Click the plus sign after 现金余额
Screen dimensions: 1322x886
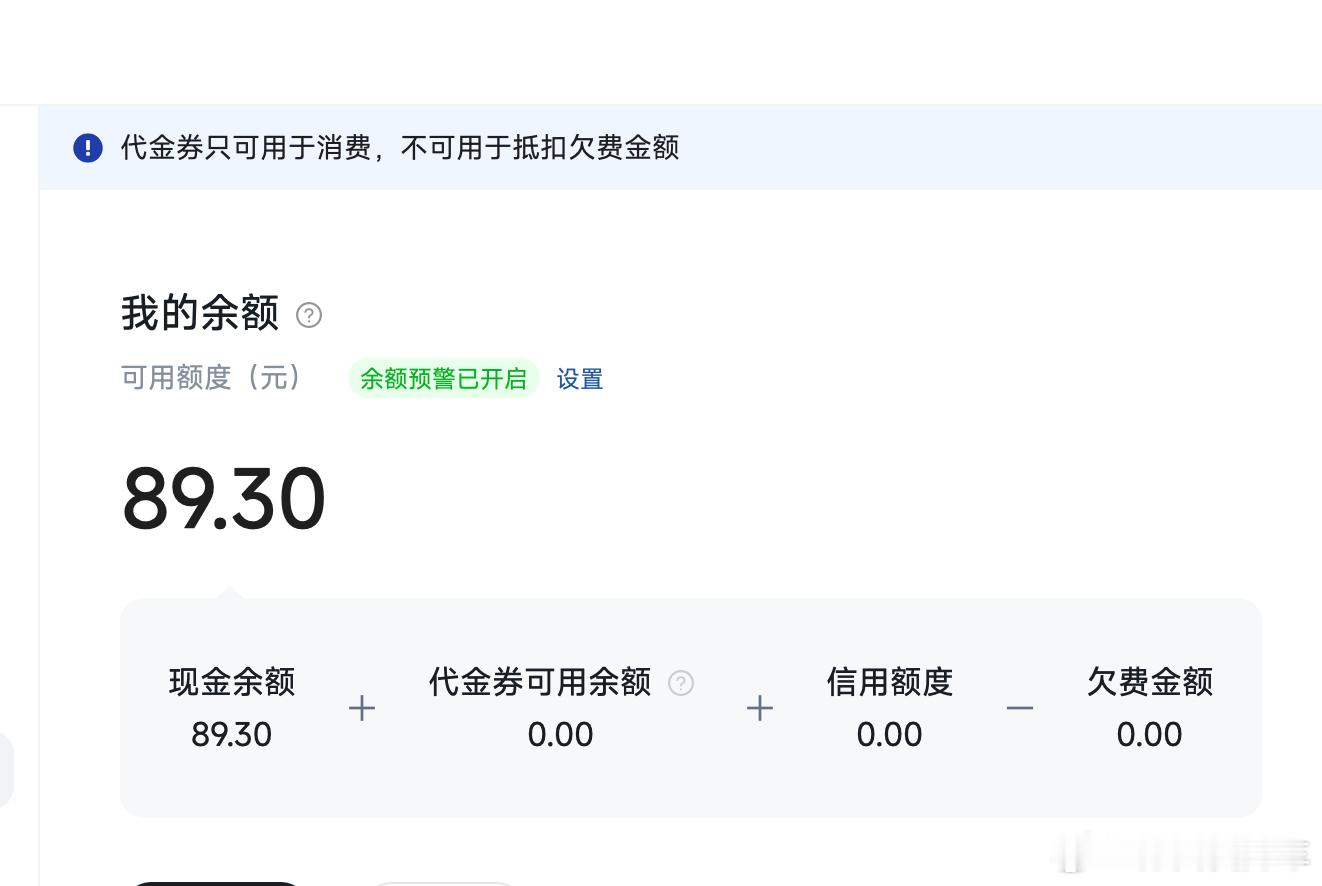click(362, 708)
